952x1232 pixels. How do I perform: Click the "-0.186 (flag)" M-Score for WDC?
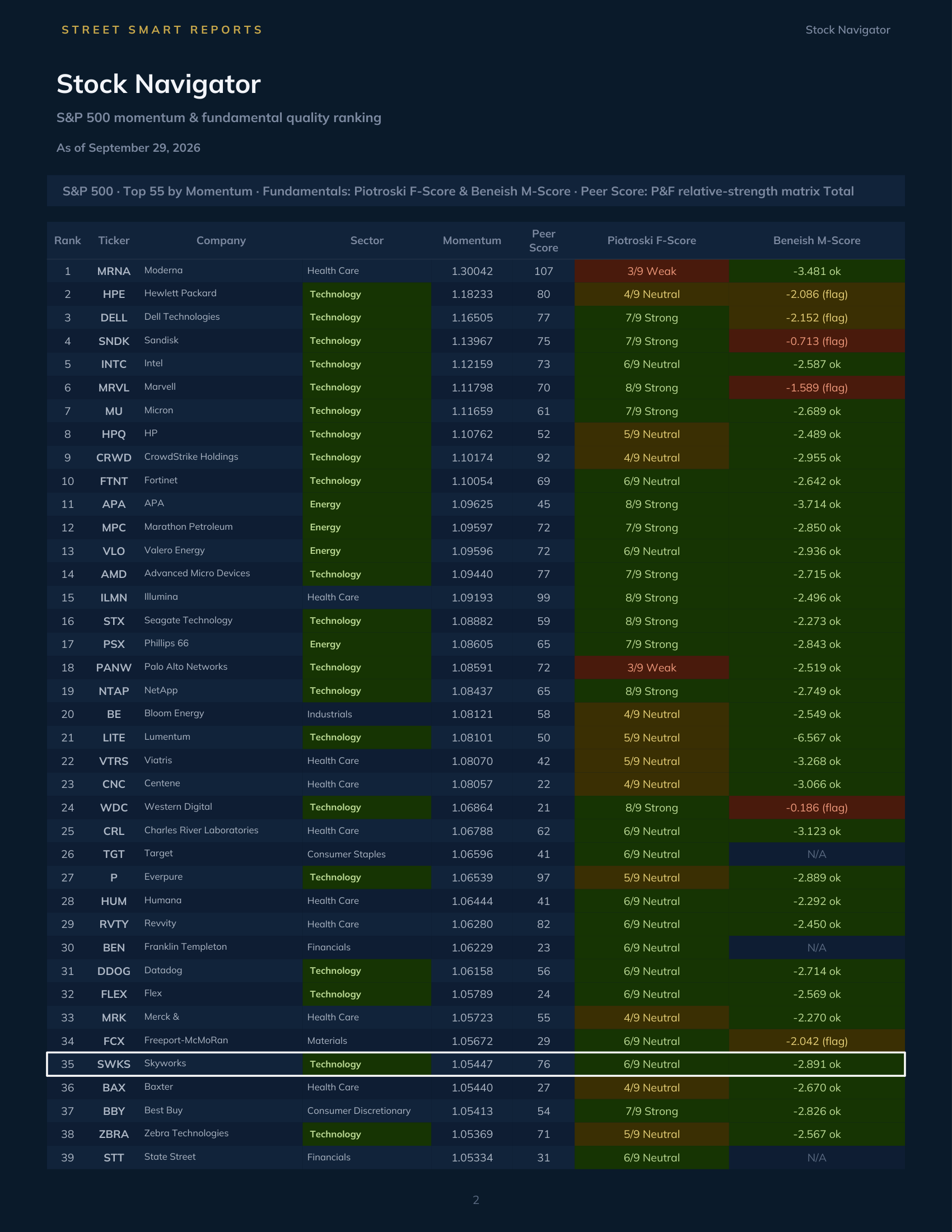point(816,808)
